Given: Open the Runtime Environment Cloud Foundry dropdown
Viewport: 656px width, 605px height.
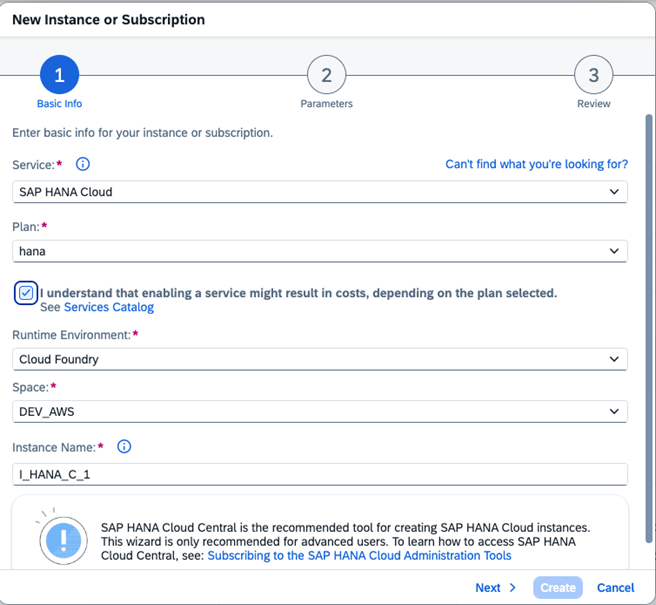Looking at the screenshot, I should pos(322,359).
